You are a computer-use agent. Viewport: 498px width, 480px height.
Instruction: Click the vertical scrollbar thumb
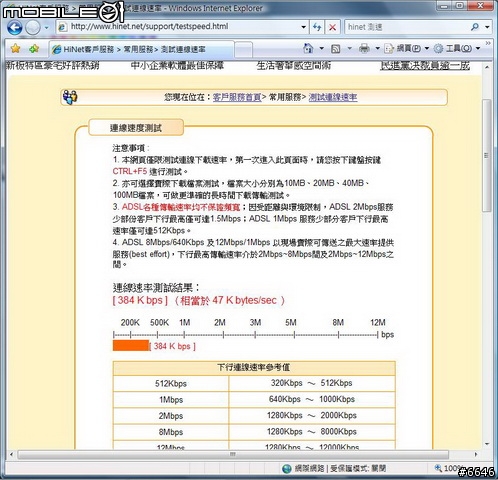point(487,155)
